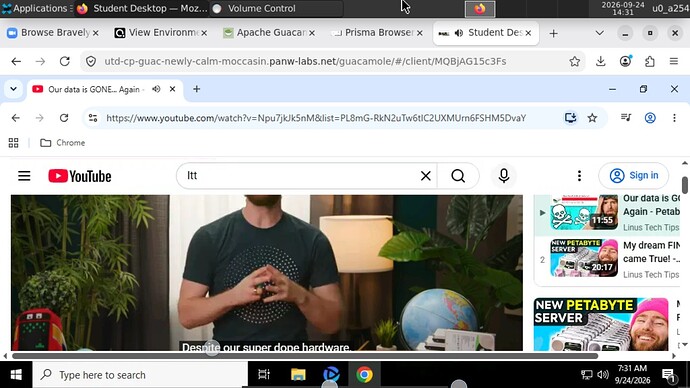Search YouTube with your voice

click(x=504, y=176)
